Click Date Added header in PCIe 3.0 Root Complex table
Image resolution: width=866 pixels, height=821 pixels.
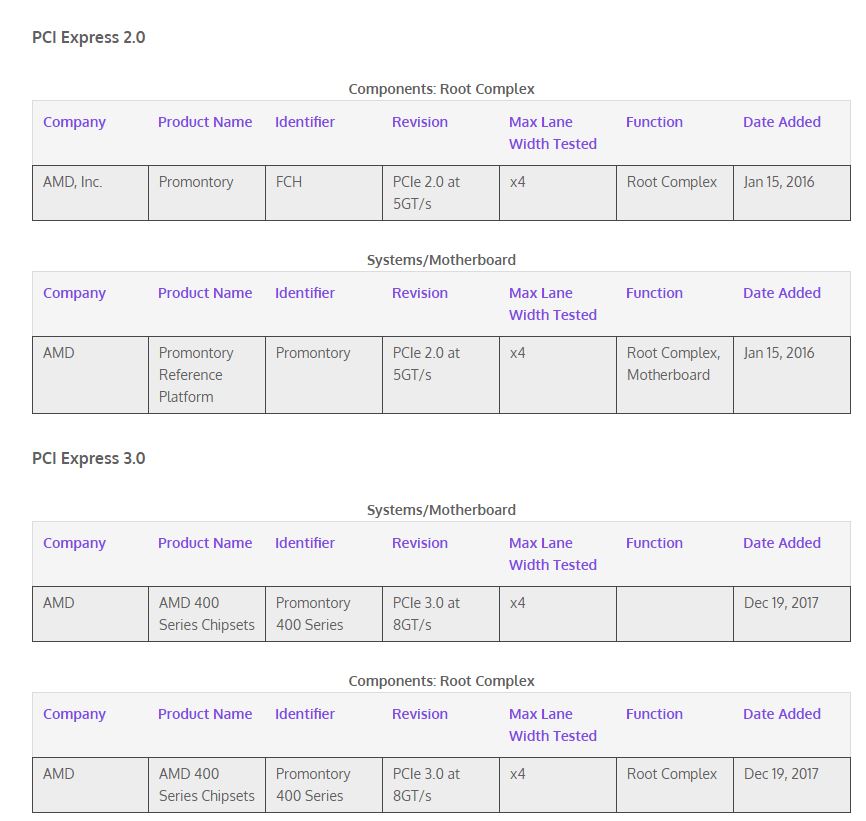point(781,714)
